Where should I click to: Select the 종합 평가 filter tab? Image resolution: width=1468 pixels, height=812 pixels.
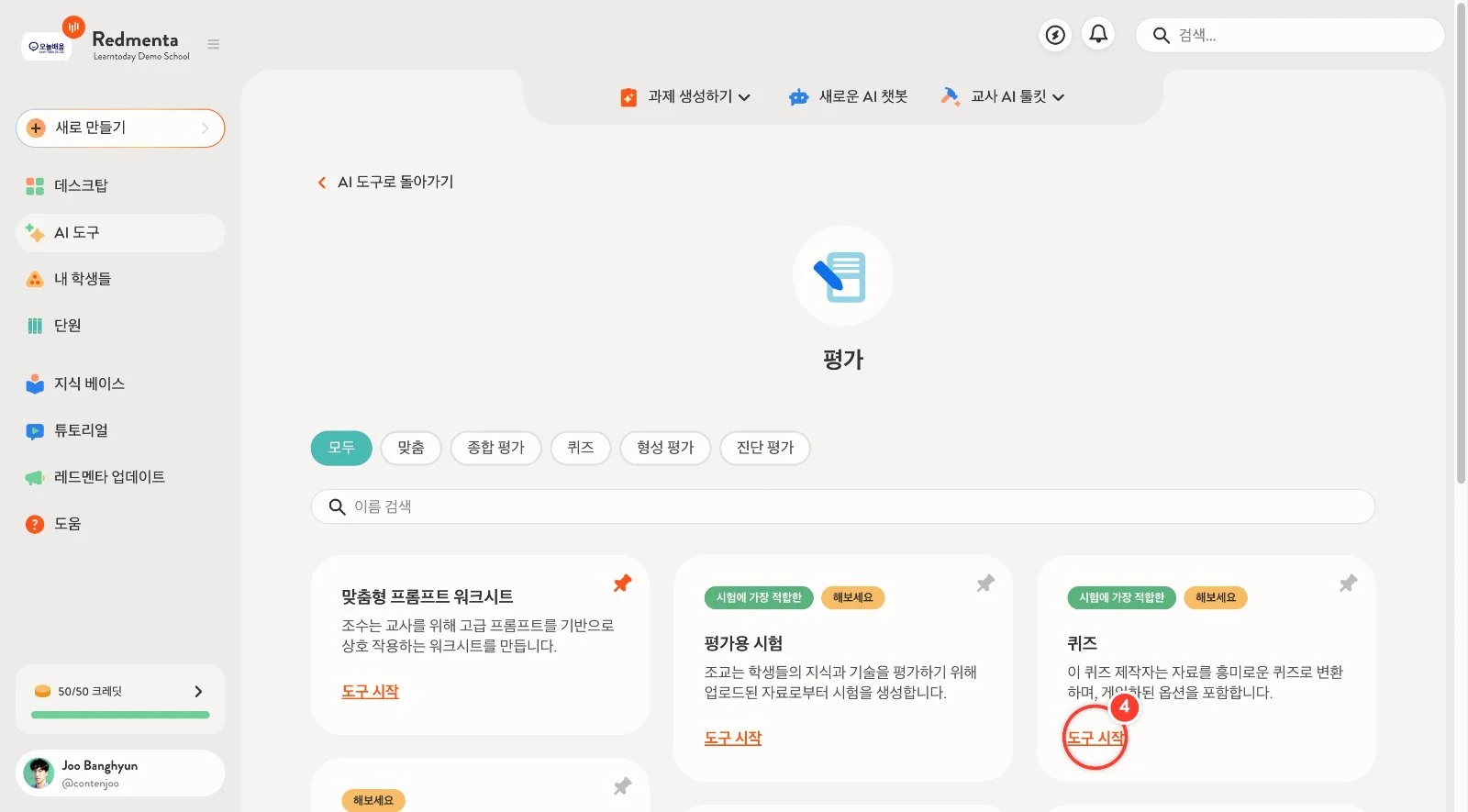[x=495, y=448]
